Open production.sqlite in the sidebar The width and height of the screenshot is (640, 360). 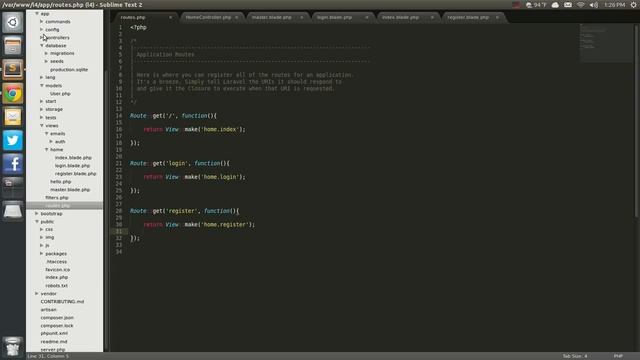pyautogui.click(x=69, y=69)
